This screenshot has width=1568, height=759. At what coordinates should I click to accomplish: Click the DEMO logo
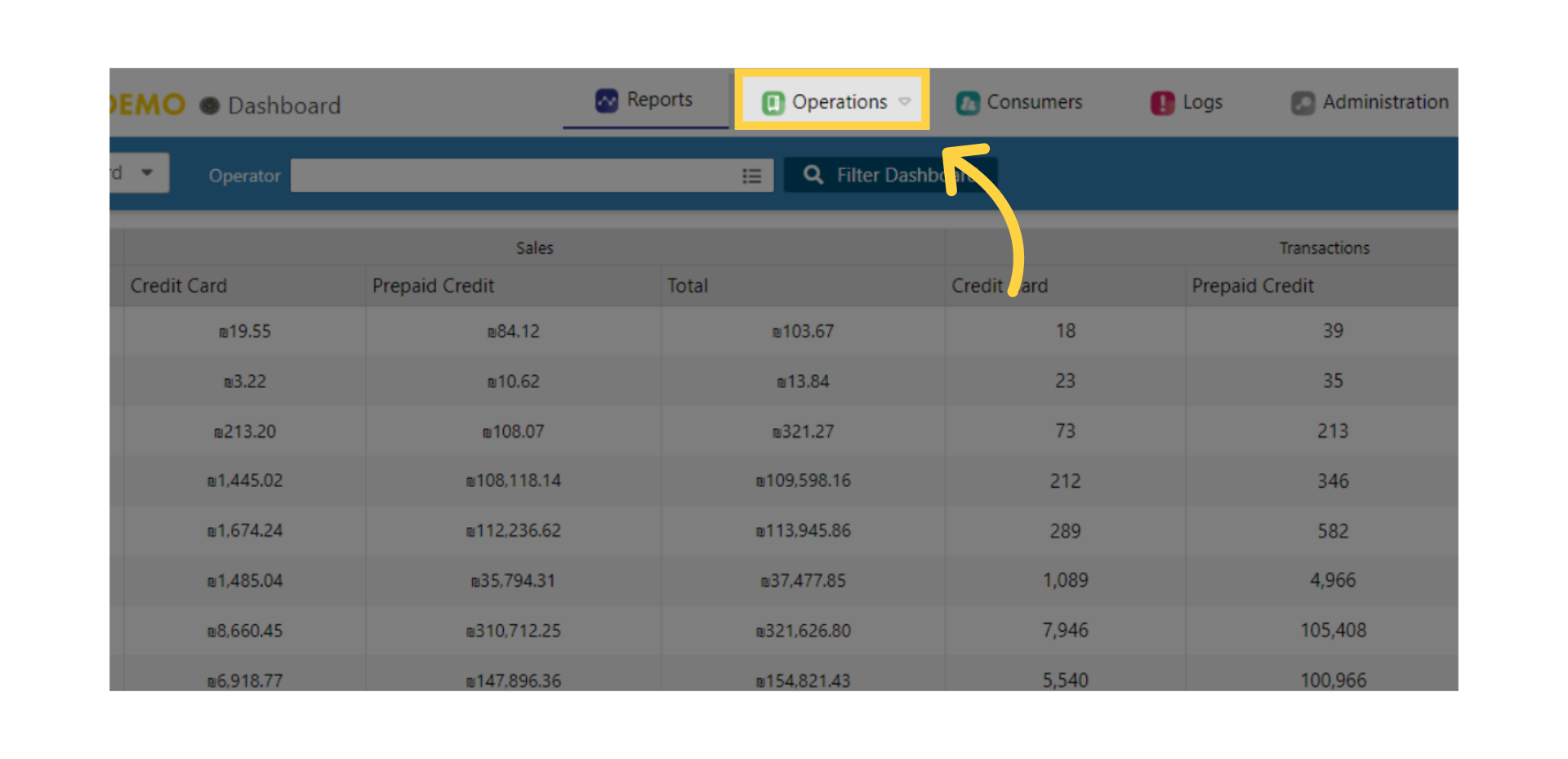click(147, 105)
